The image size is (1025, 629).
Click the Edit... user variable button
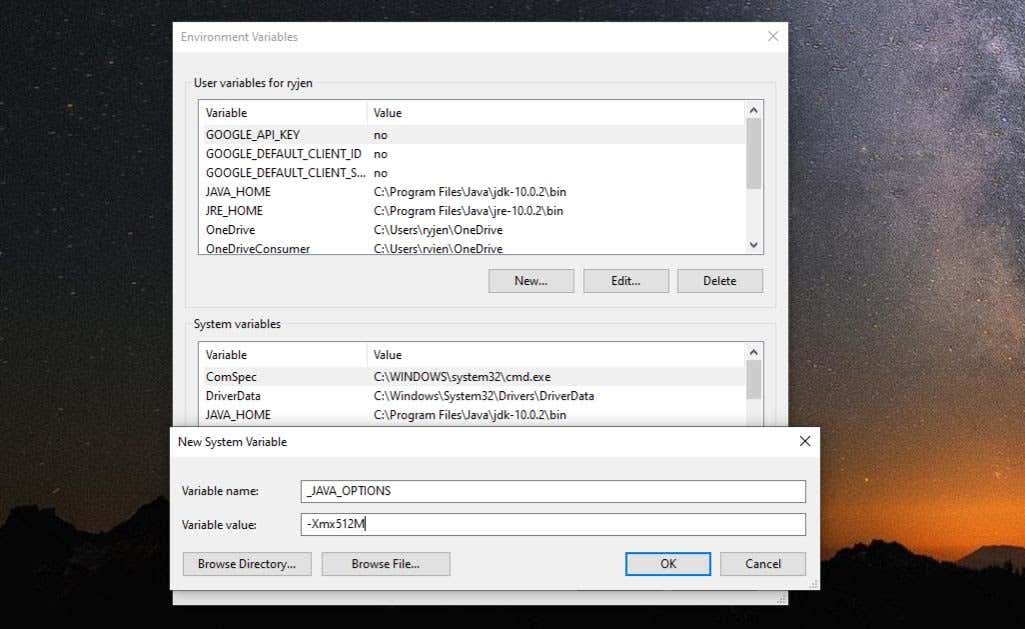(626, 280)
